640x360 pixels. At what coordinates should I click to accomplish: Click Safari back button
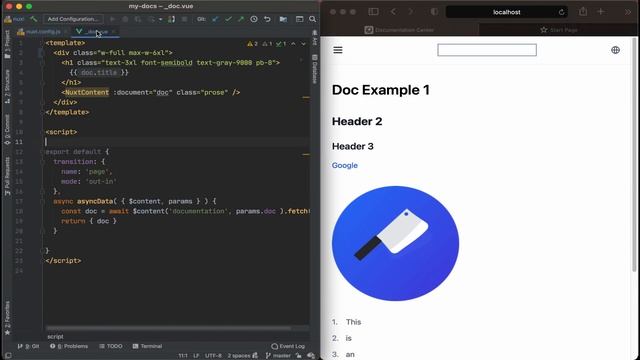(x=393, y=12)
